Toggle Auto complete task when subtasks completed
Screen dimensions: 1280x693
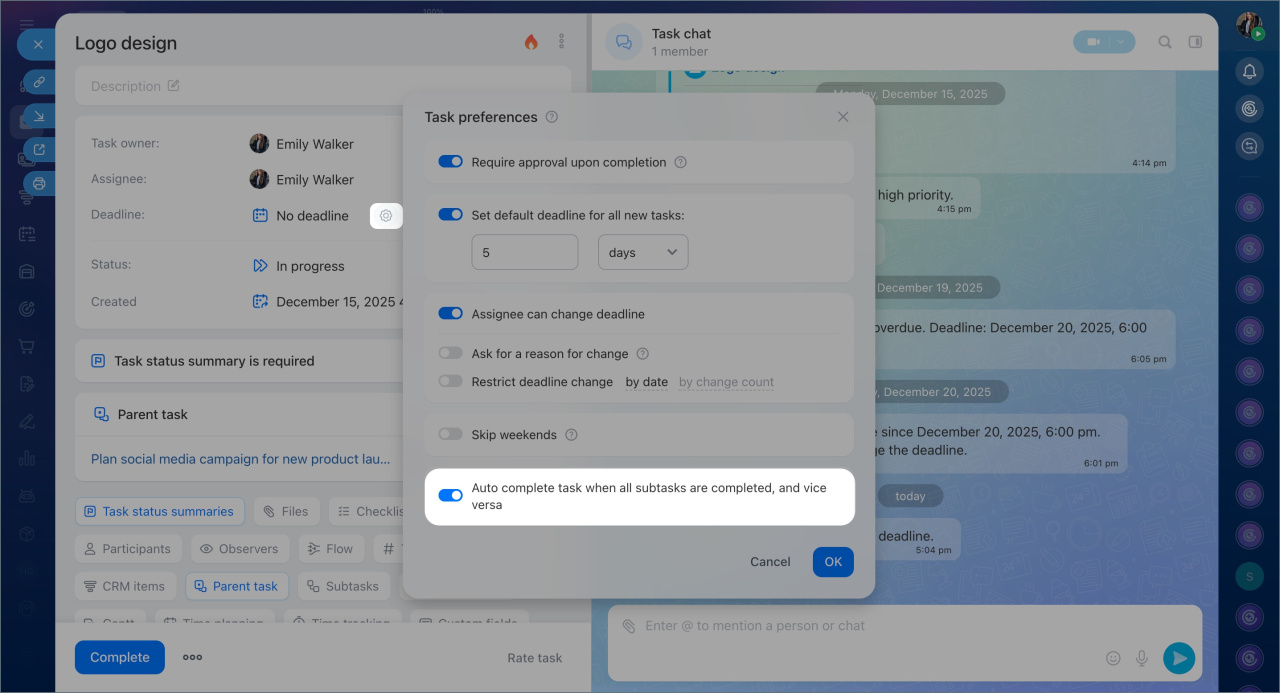(451, 495)
